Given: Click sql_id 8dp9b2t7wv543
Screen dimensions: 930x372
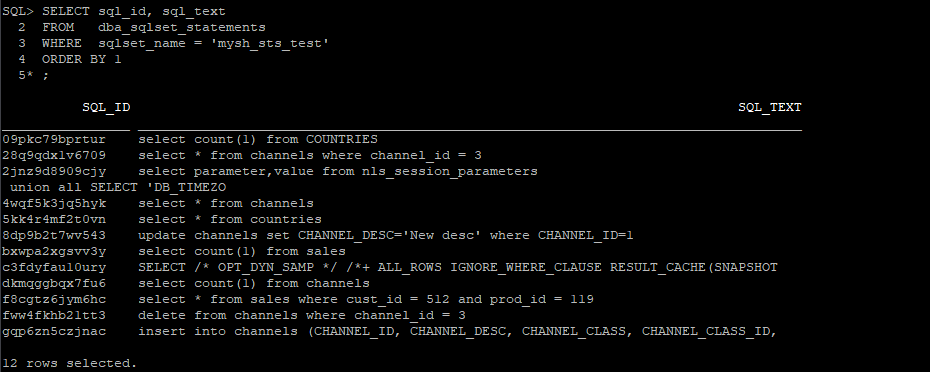Looking at the screenshot, I should [54, 236].
